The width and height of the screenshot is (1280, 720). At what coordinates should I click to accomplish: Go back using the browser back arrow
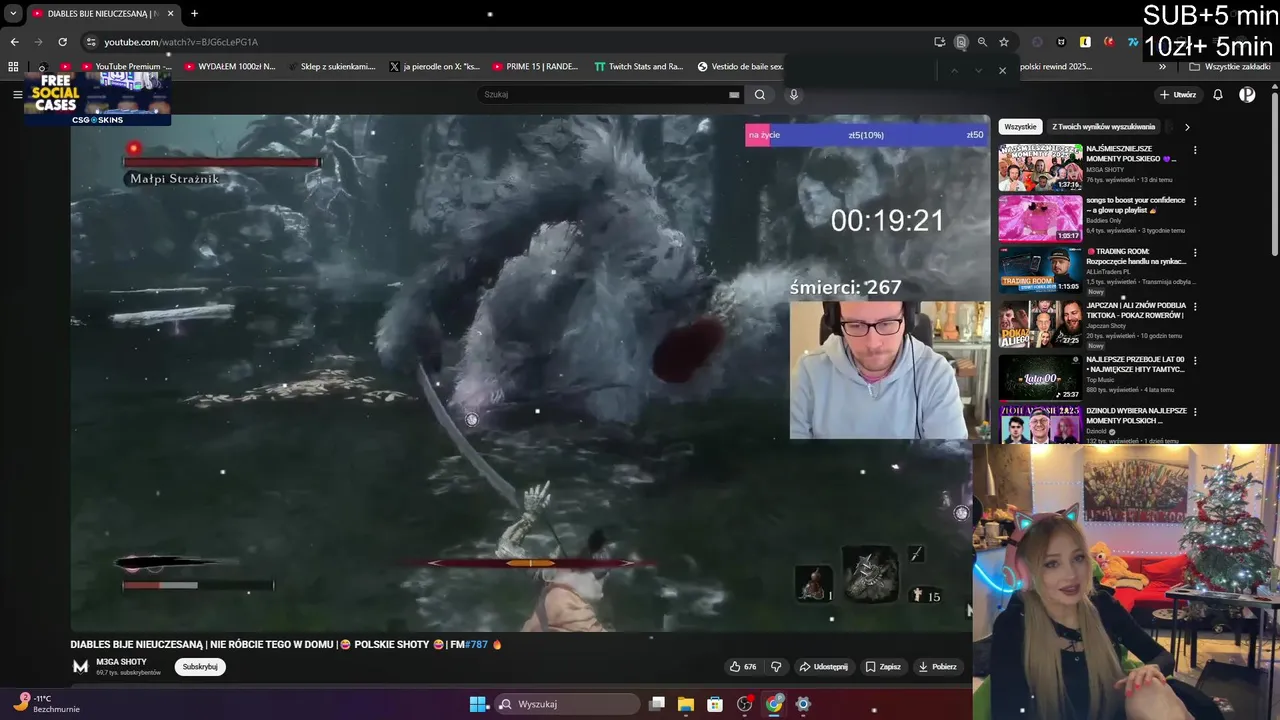click(x=14, y=42)
